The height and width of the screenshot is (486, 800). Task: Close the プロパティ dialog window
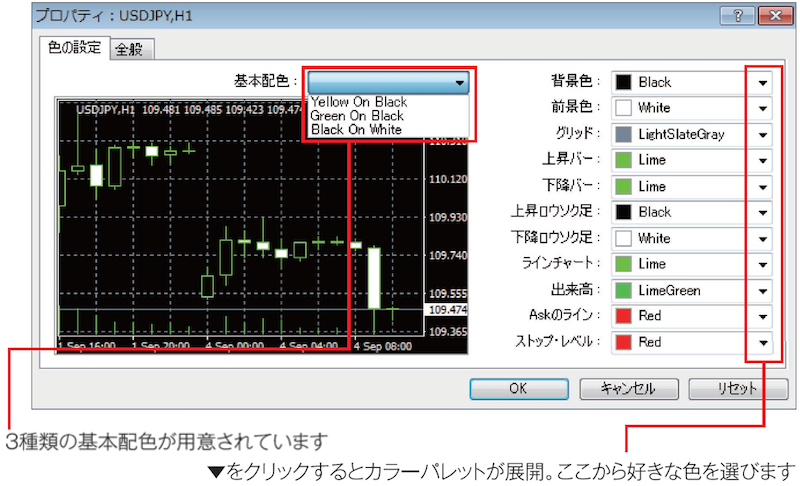775,16
